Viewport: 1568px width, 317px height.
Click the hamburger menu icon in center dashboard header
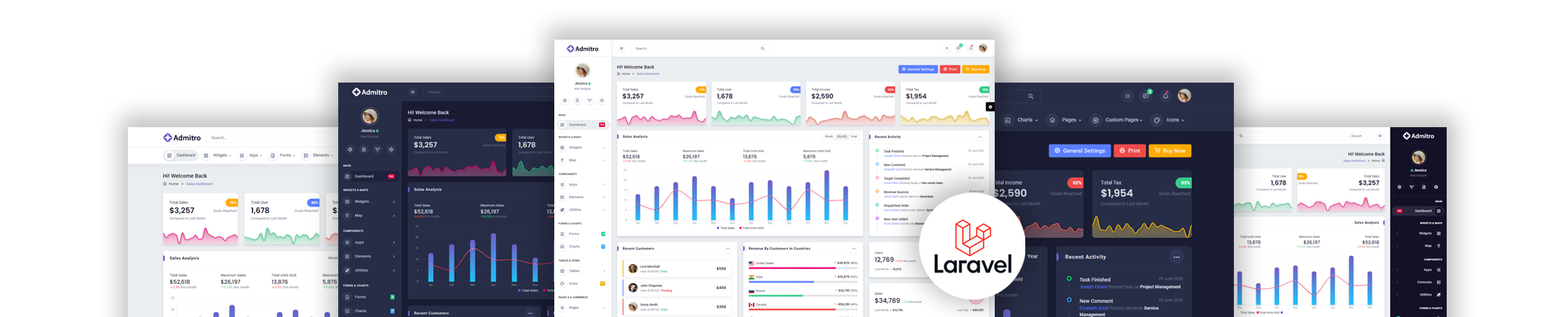622,49
